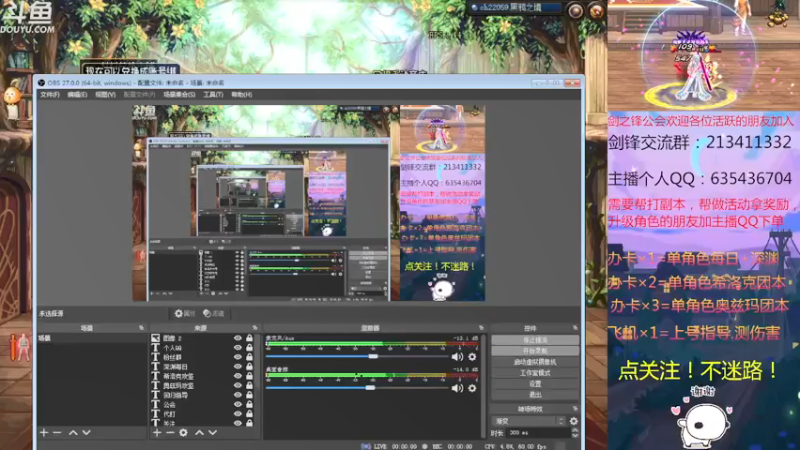
Task: Open the 场景集合(S) menu
Action: (179, 95)
